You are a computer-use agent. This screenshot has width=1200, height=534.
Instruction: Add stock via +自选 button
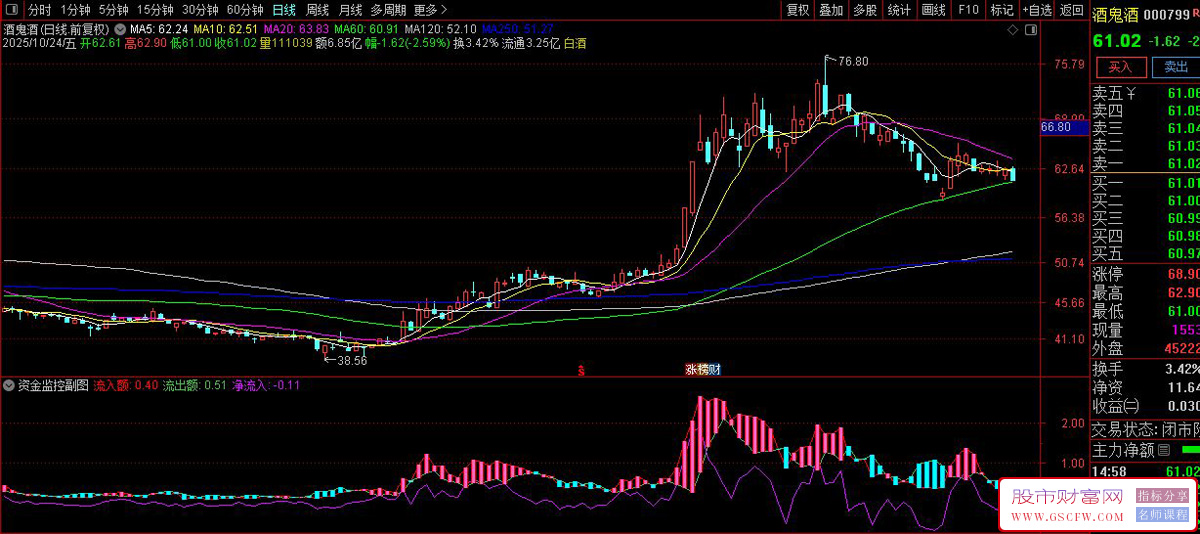coord(1036,10)
